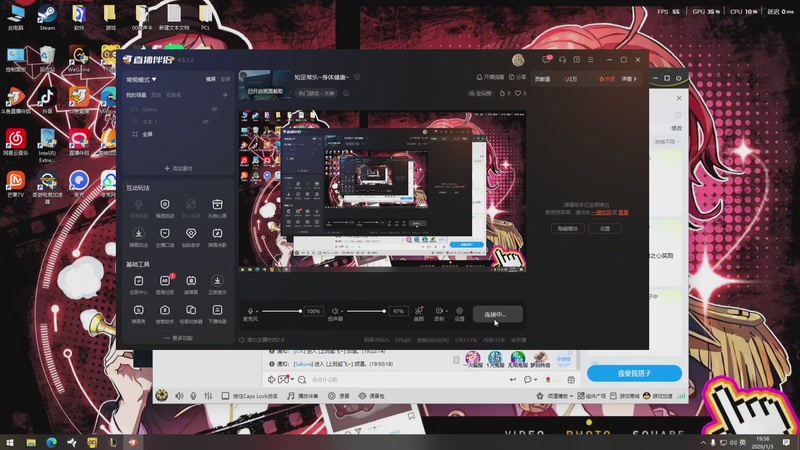Open the 弹幕点歌 tool

click(x=217, y=237)
